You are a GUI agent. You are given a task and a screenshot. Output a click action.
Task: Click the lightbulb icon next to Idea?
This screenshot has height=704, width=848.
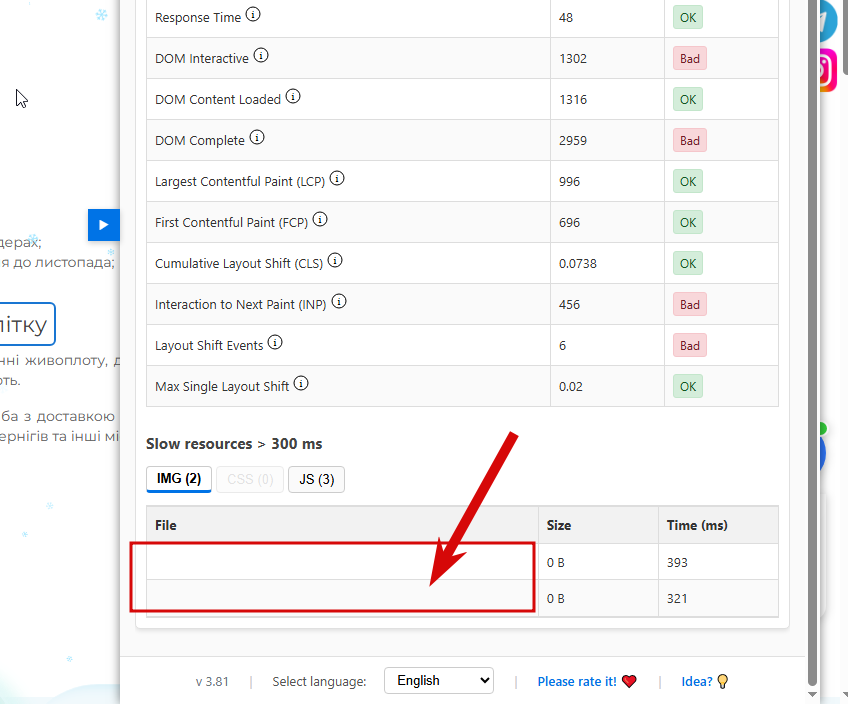(723, 681)
